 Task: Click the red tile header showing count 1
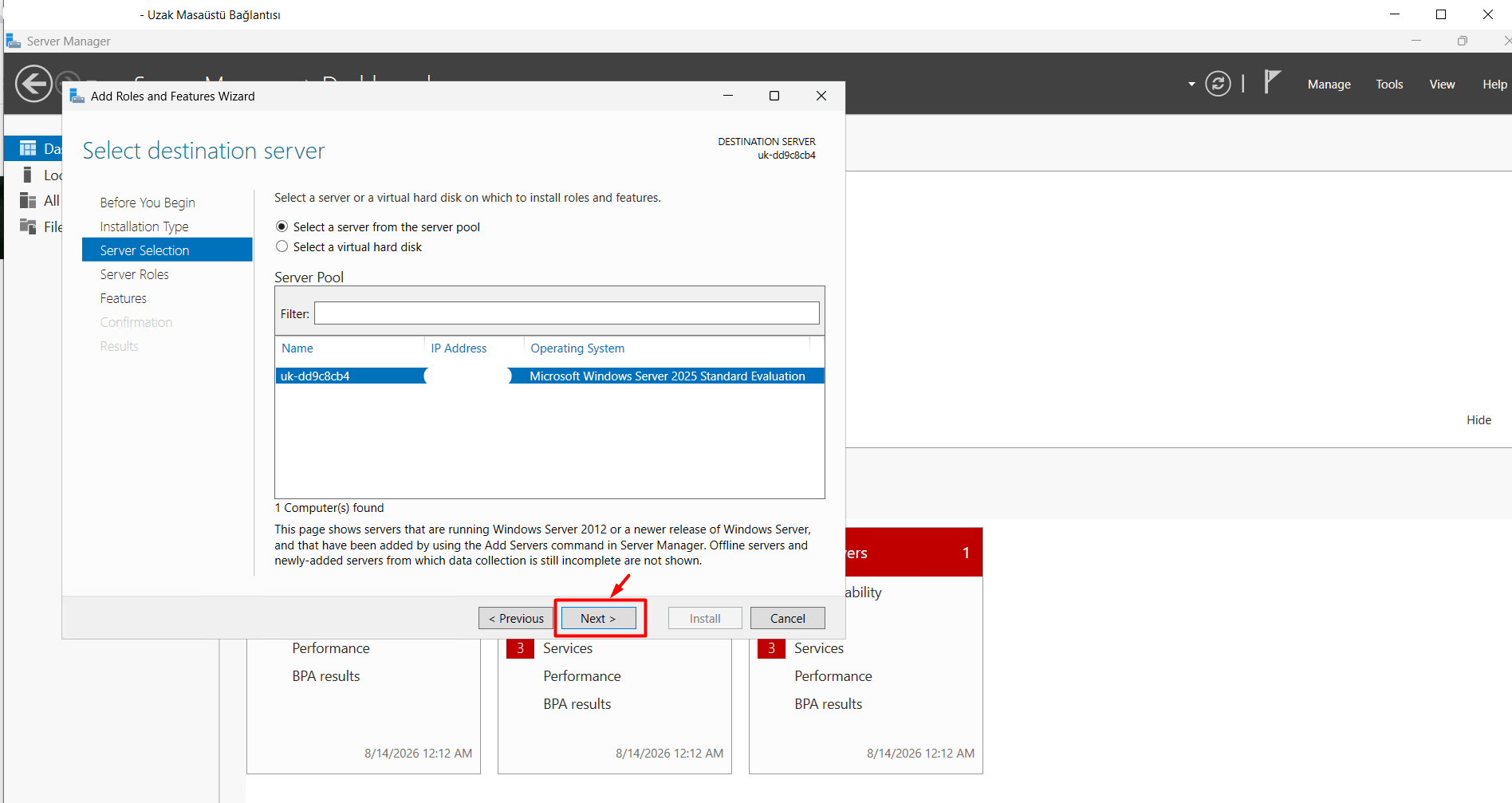coord(914,552)
